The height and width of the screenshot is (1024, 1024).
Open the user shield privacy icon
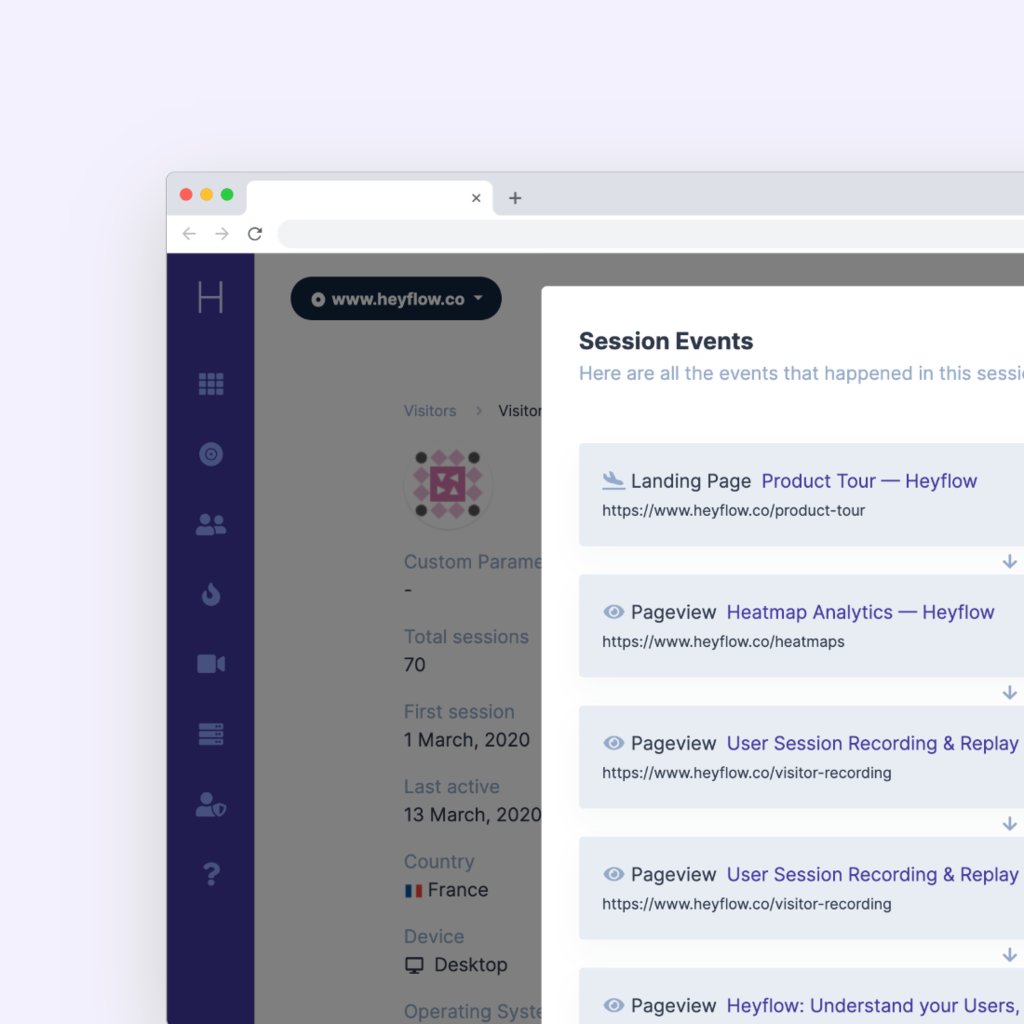pyautogui.click(x=210, y=805)
